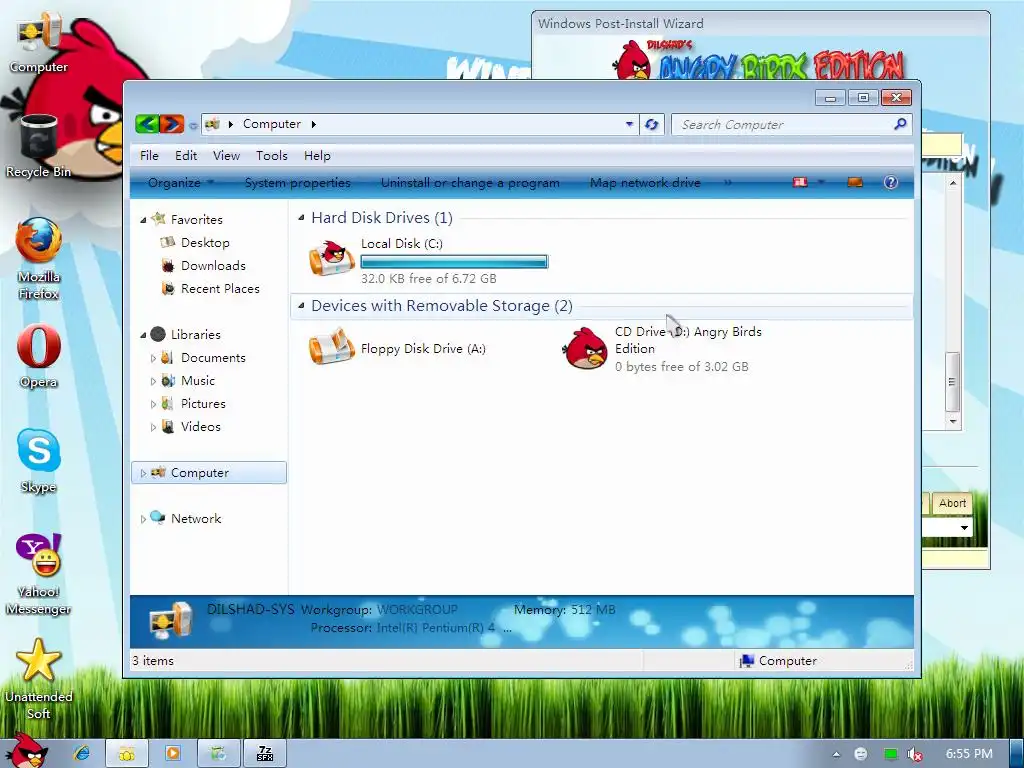Click System properties in the toolbar
The image size is (1024, 768).
coord(297,183)
